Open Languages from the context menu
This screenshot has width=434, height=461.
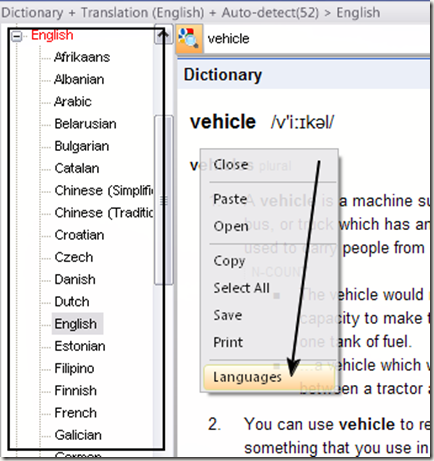pos(269,377)
